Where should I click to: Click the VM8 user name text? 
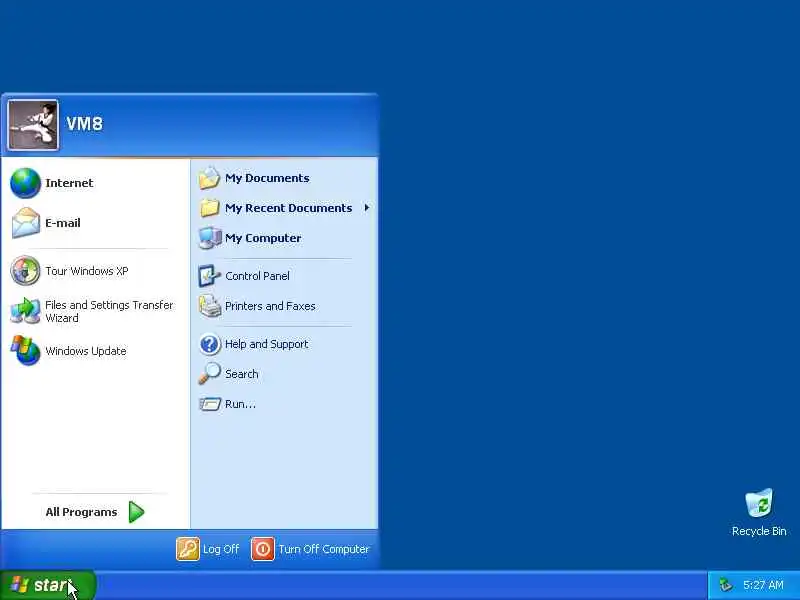click(85, 123)
